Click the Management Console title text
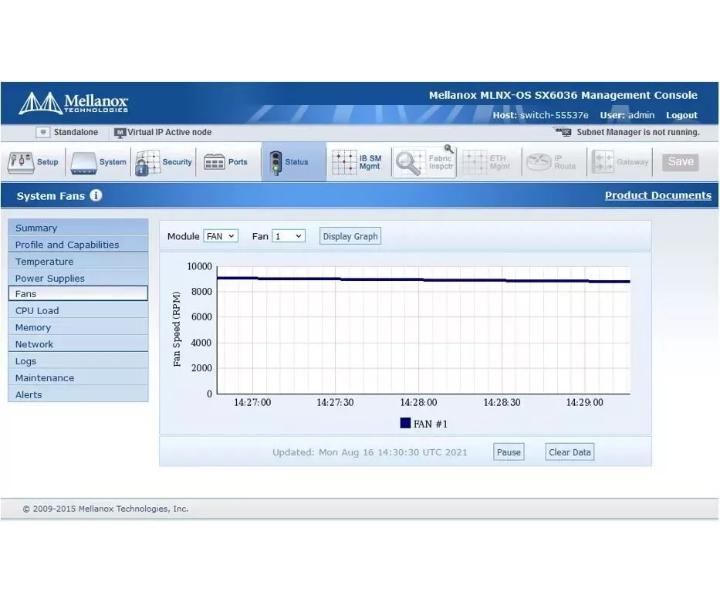Viewport: 720px width, 600px height. point(563,95)
